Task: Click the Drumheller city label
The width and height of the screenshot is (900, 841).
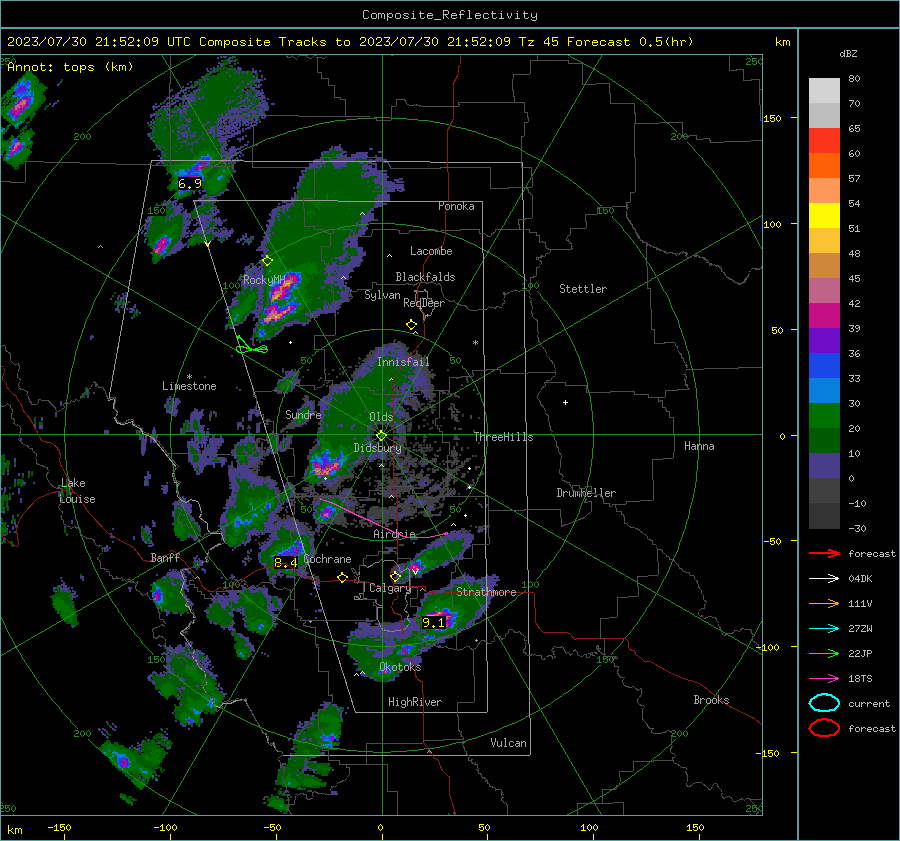Action: click(x=586, y=493)
